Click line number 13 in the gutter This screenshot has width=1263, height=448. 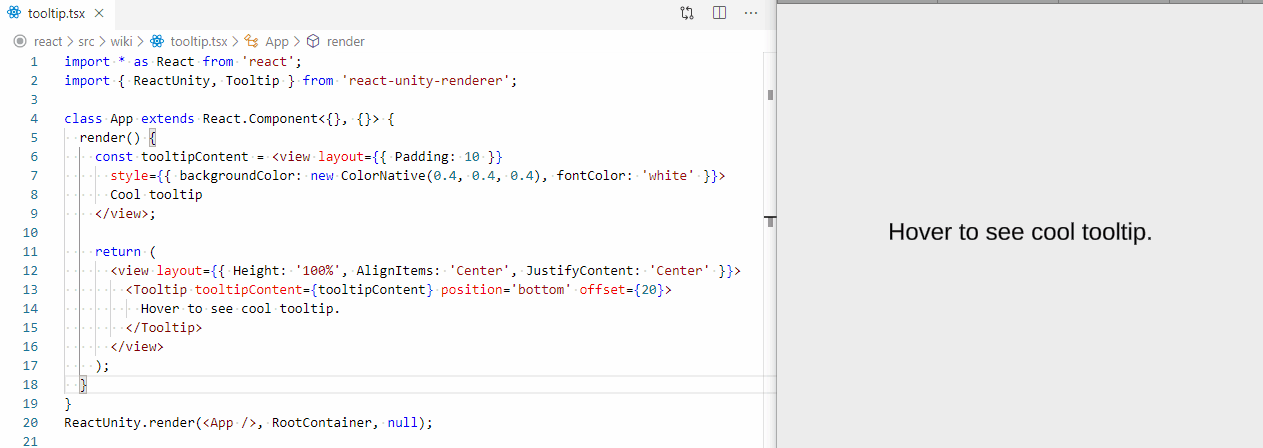tap(33, 290)
